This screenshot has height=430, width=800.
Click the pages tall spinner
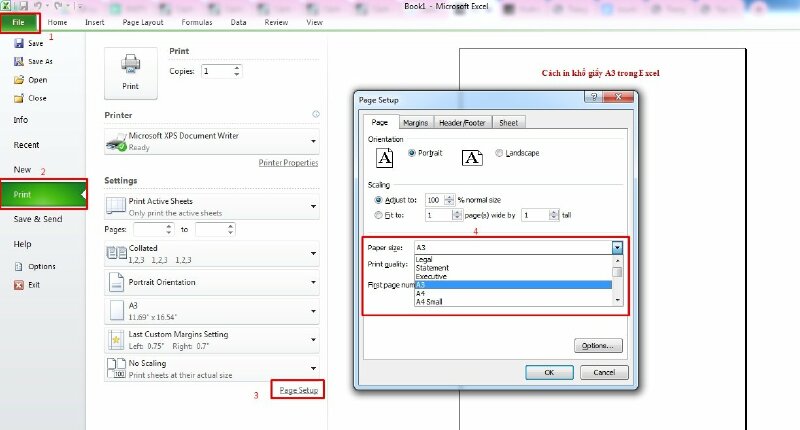point(554,215)
